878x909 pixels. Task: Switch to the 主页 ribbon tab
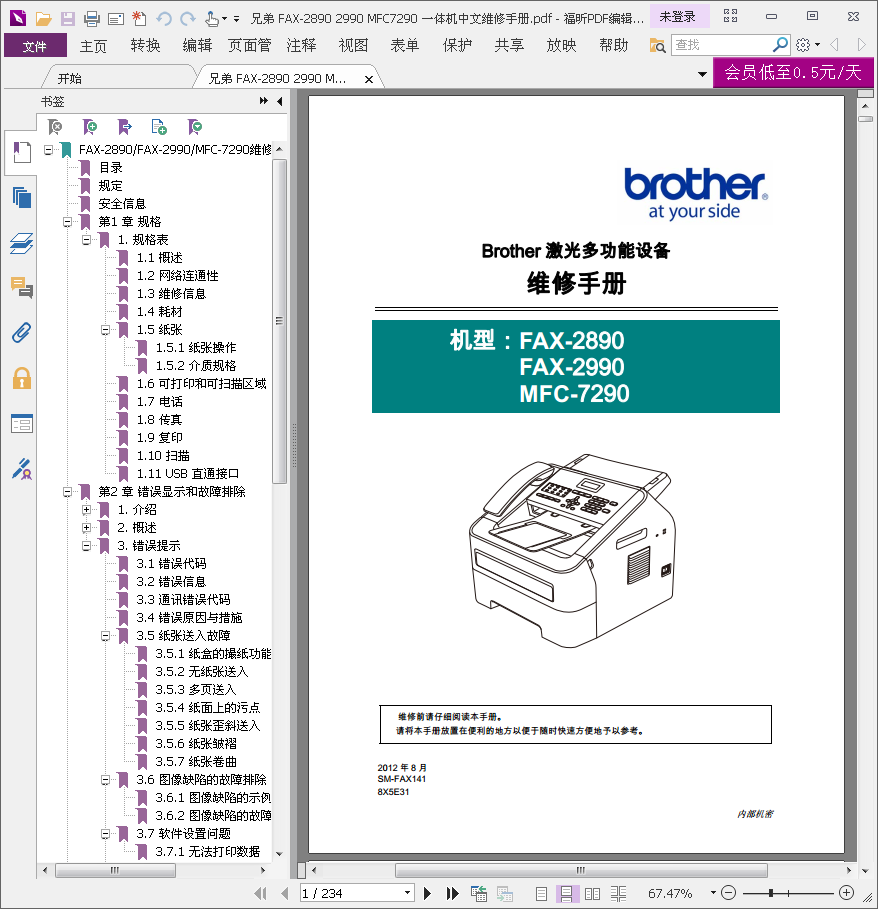point(93,45)
